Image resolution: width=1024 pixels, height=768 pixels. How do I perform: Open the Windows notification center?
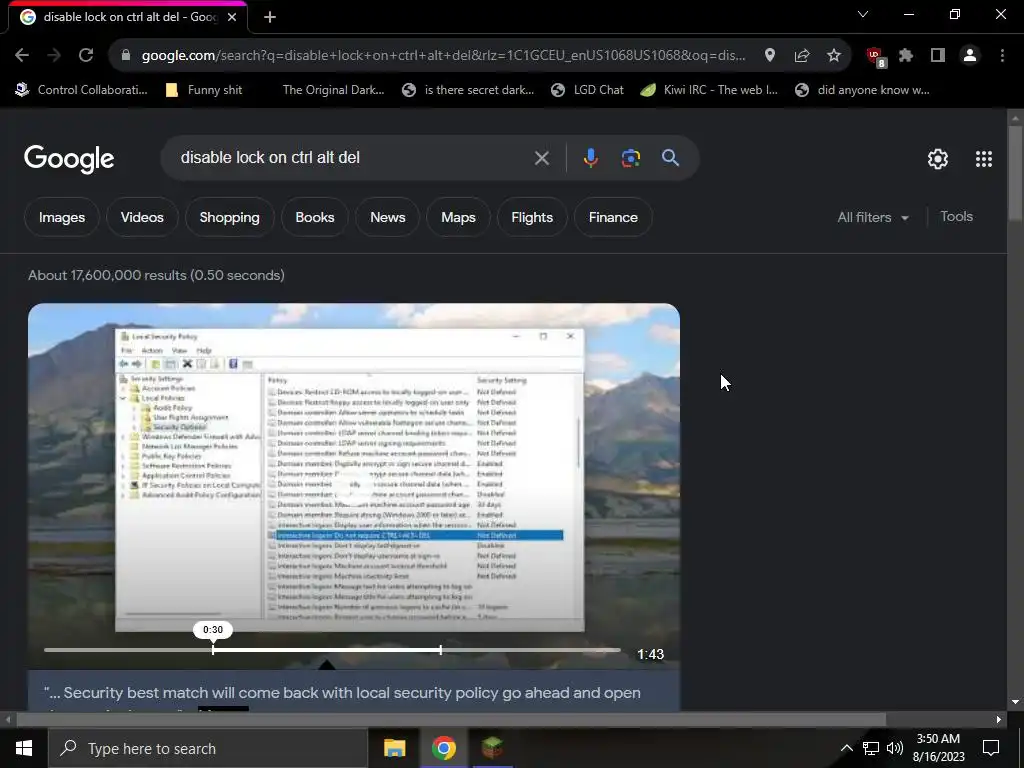(x=991, y=748)
